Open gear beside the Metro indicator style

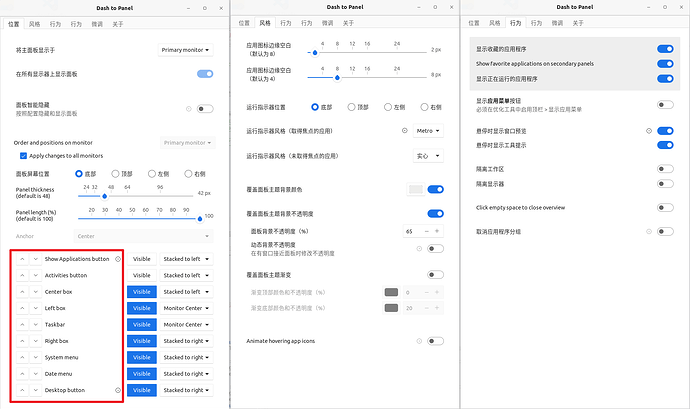coord(404,130)
